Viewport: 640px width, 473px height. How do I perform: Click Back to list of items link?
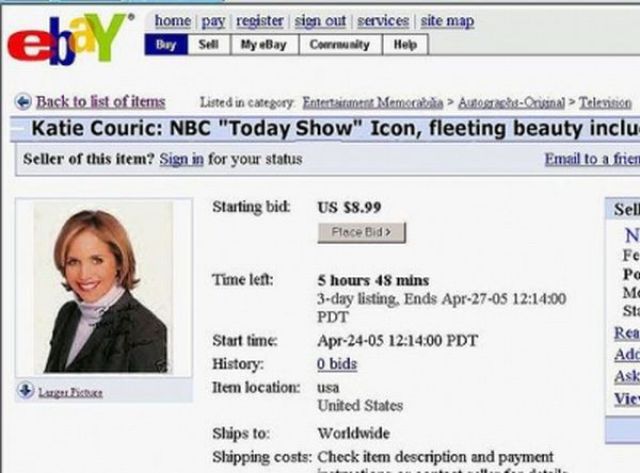click(x=101, y=102)
